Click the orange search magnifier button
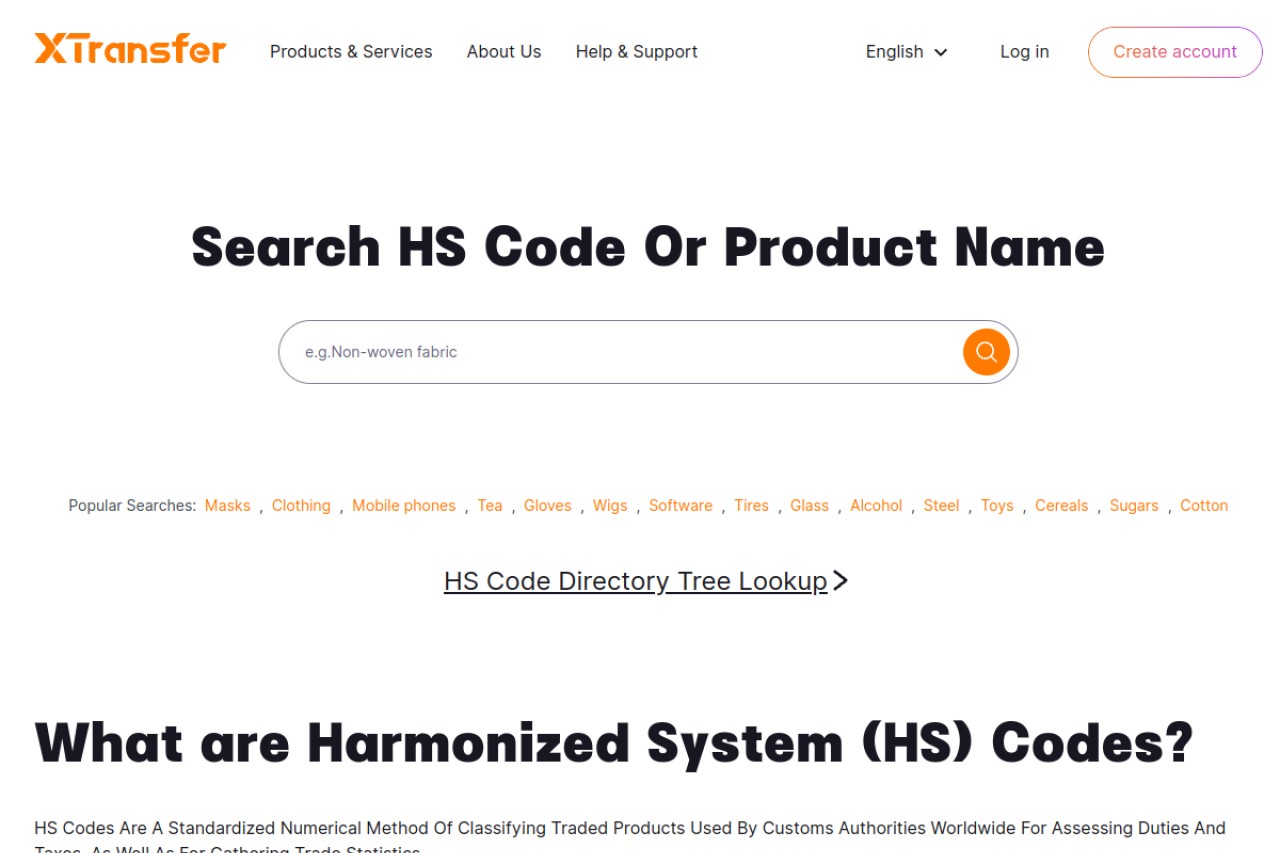The height and width of the screenshot is (853, 1280). [986, 352]
